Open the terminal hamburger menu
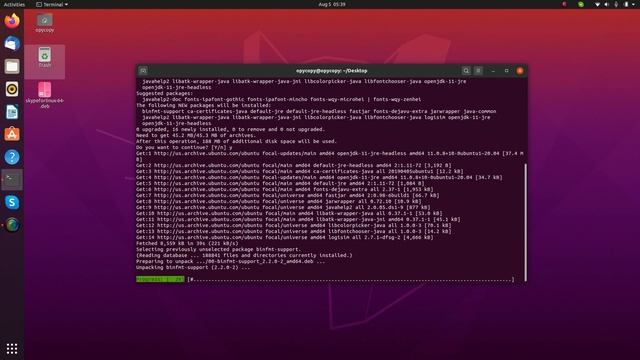Viewport: 640px width, 360px height. 478,71
